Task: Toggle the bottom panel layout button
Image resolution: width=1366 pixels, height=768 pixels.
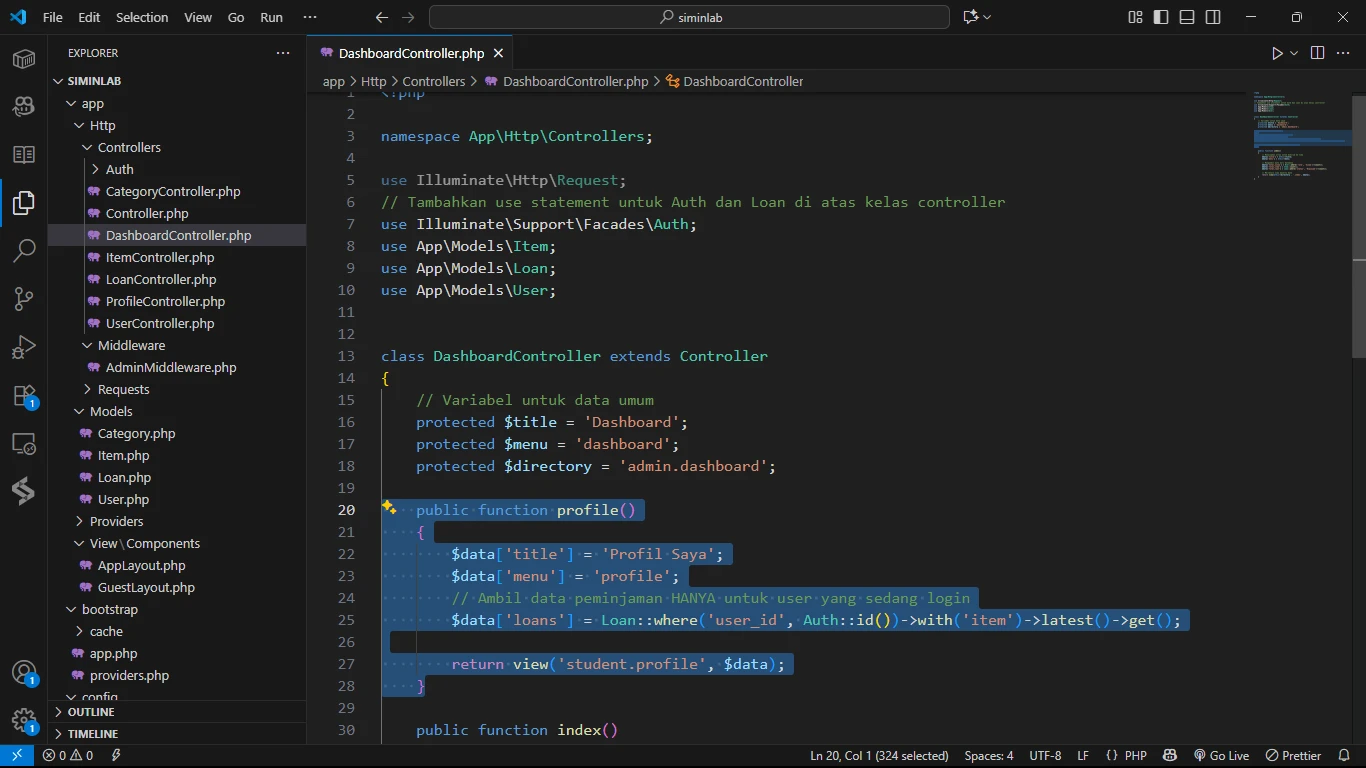Action: pyautogui.click(x=1187, y=17)
